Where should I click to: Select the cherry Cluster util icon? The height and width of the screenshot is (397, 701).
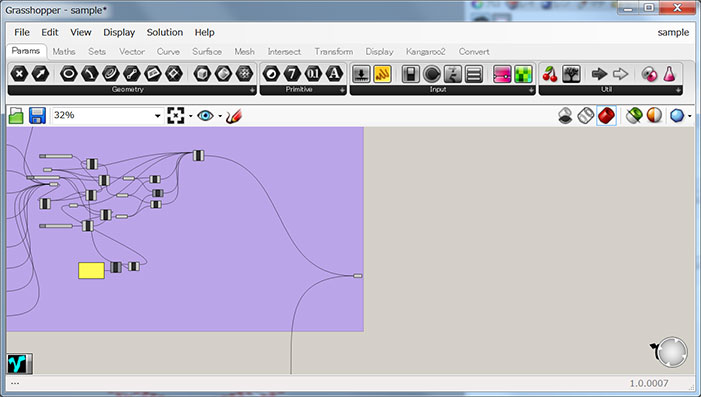pyautogui.click(x=550, y=74)
